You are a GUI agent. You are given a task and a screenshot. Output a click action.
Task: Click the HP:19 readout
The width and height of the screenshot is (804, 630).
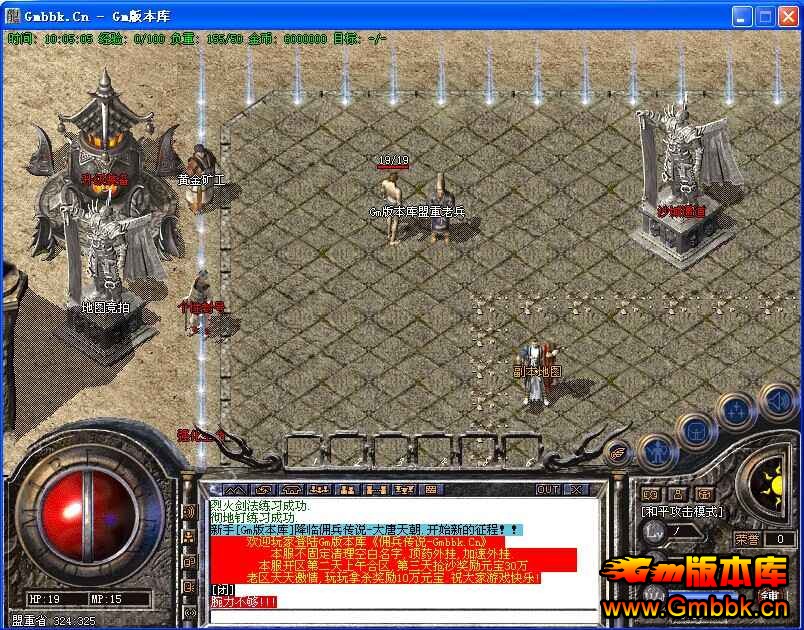(x=45, y=599)
